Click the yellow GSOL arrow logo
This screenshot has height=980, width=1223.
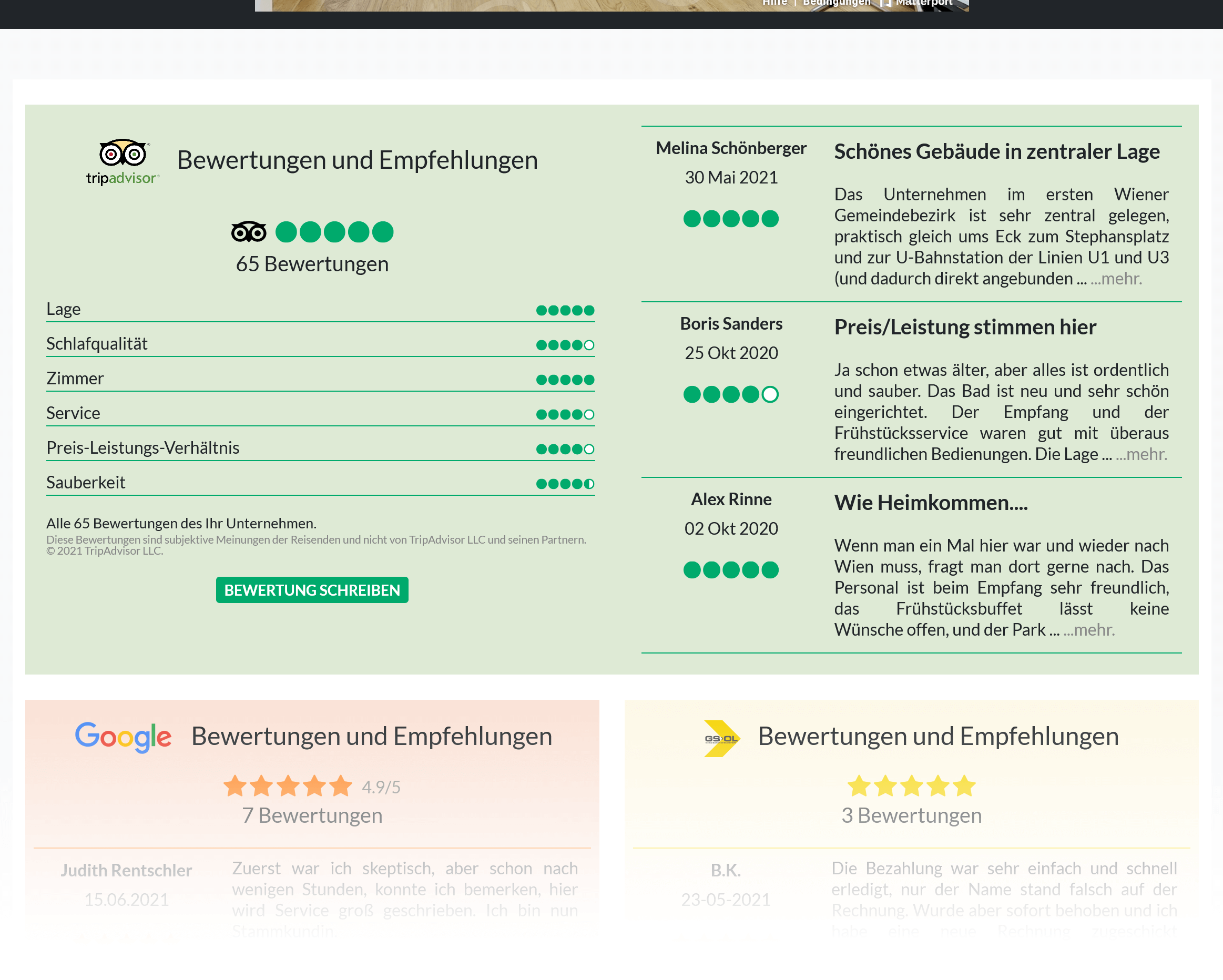click(721, 738)
